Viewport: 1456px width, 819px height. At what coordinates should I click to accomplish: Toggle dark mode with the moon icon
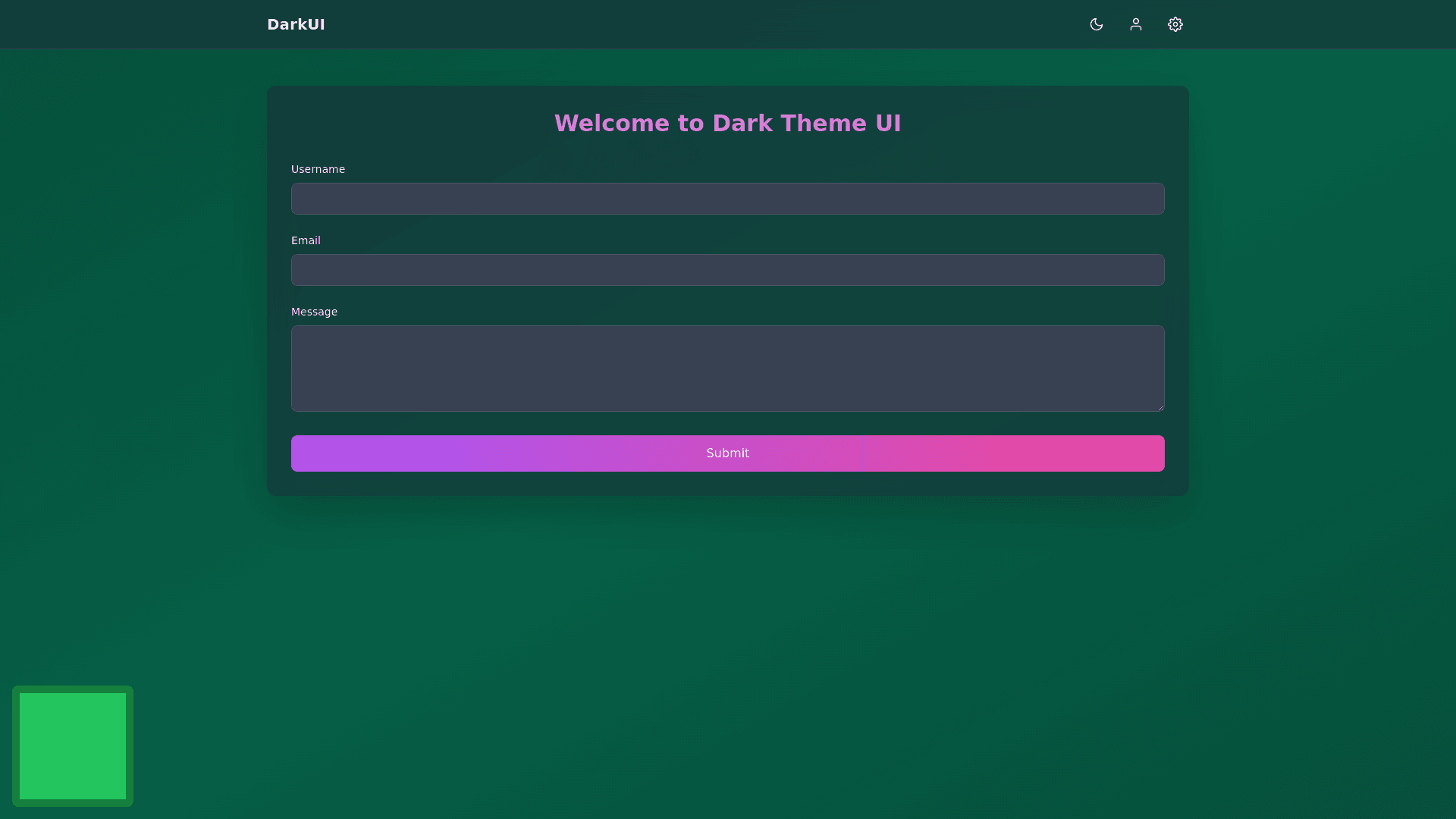[x=1096, y=24]
